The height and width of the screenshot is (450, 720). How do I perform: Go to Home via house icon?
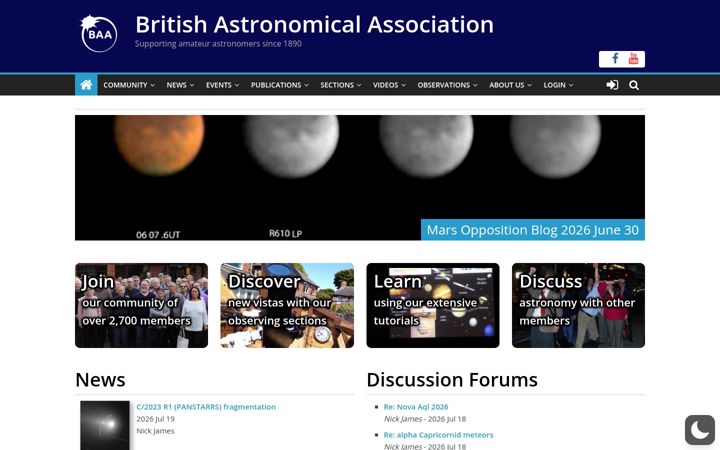click(86, 85)
